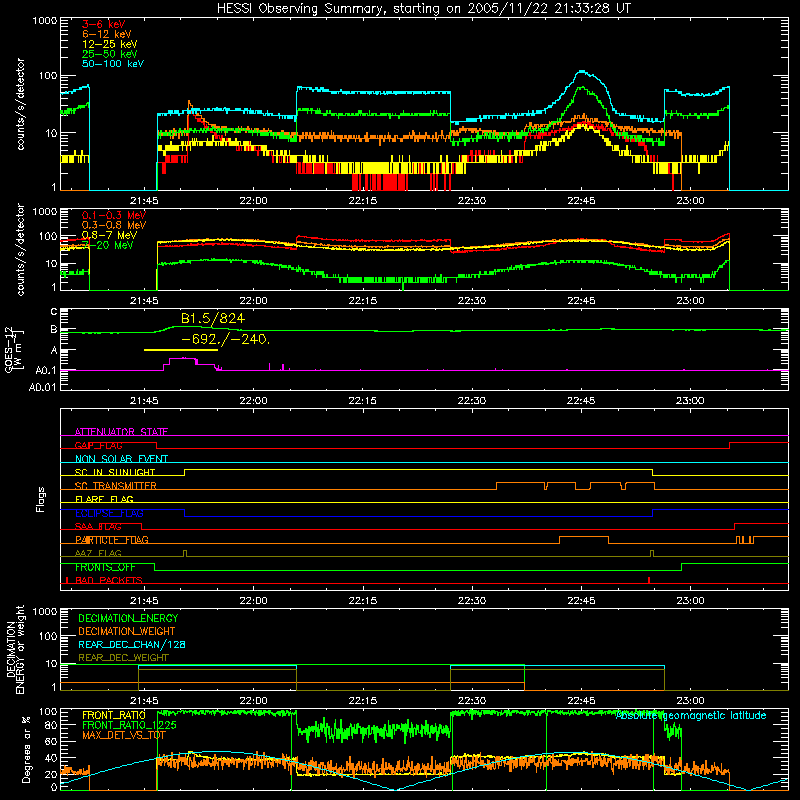Click the yellow flare duration bar in the GOES panel
The width and height of the screenshot is (800, 800).
tap(181, 350)
